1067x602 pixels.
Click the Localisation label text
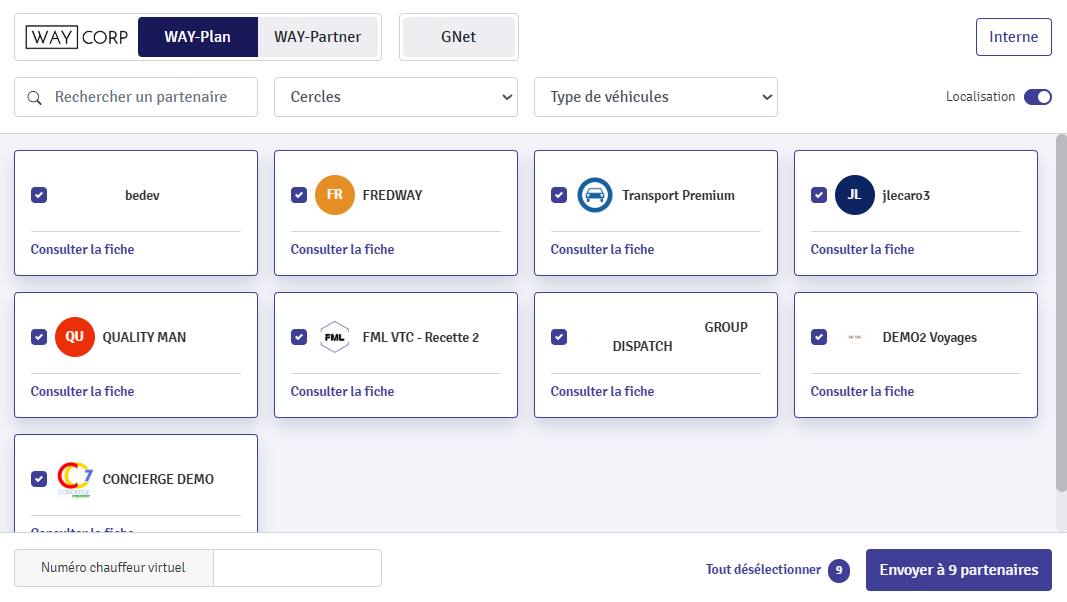click(x=981, y=97)
